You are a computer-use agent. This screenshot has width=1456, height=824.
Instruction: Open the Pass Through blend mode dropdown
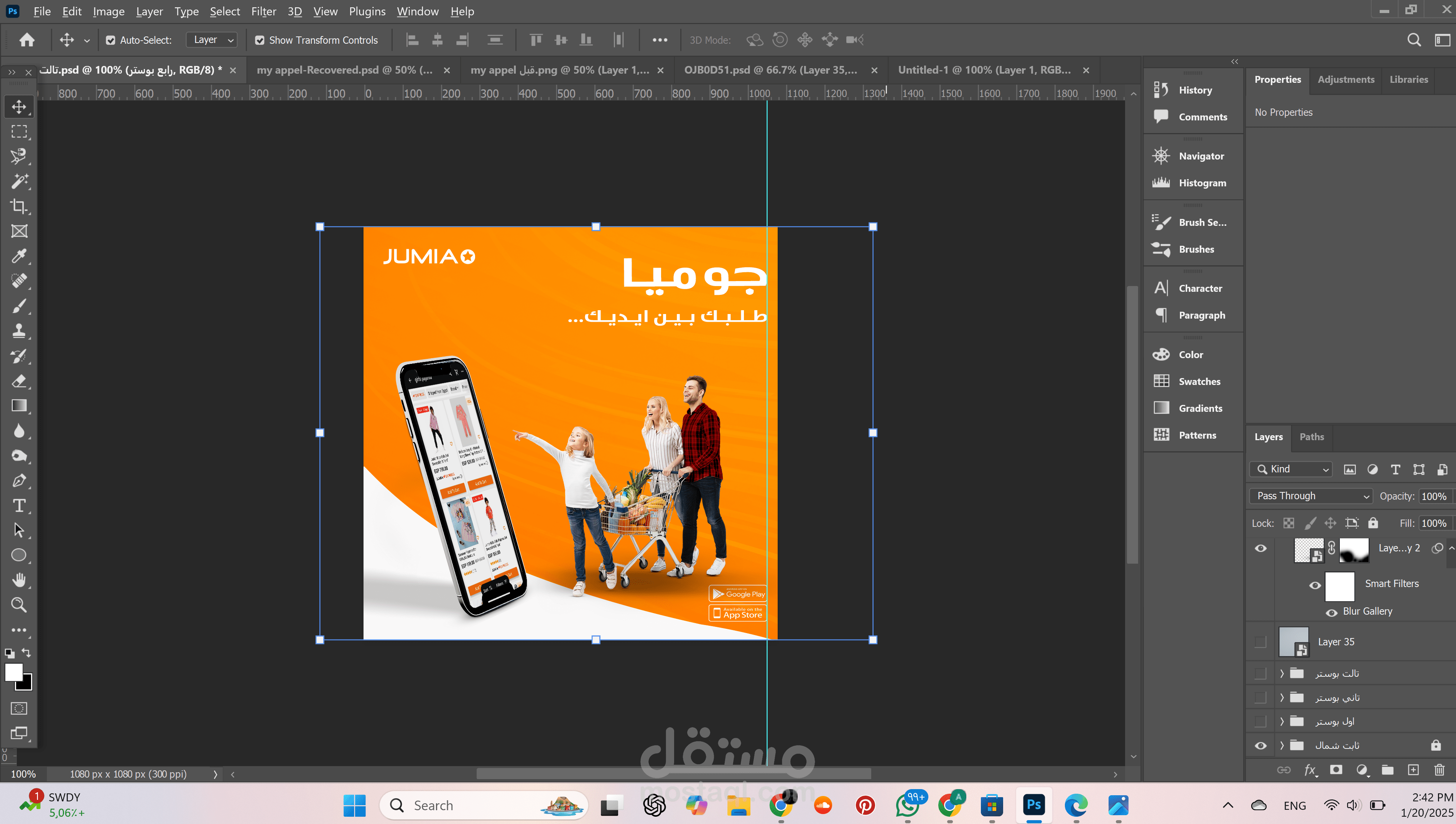1311,496
